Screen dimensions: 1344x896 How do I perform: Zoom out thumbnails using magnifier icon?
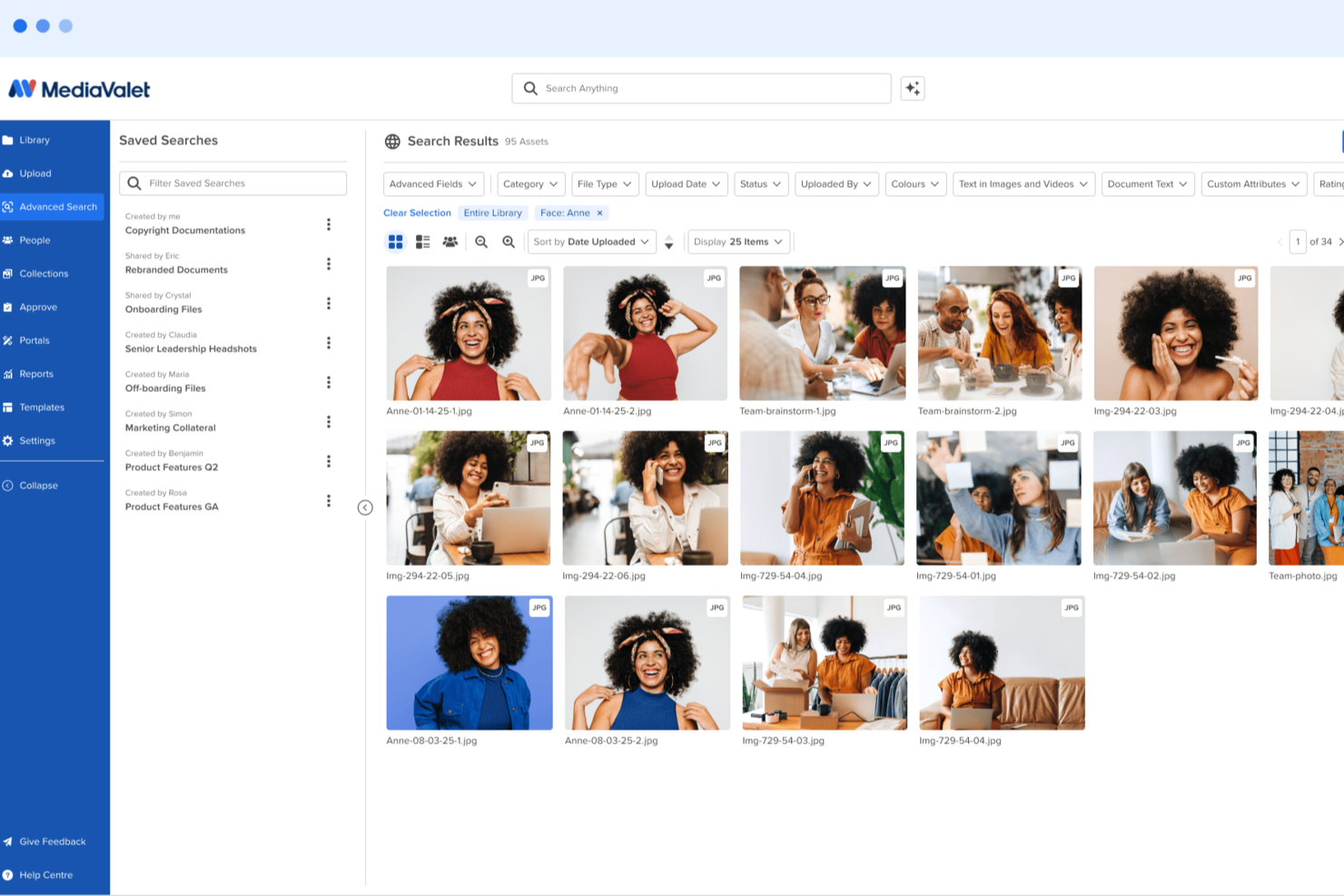coord(481,241)
